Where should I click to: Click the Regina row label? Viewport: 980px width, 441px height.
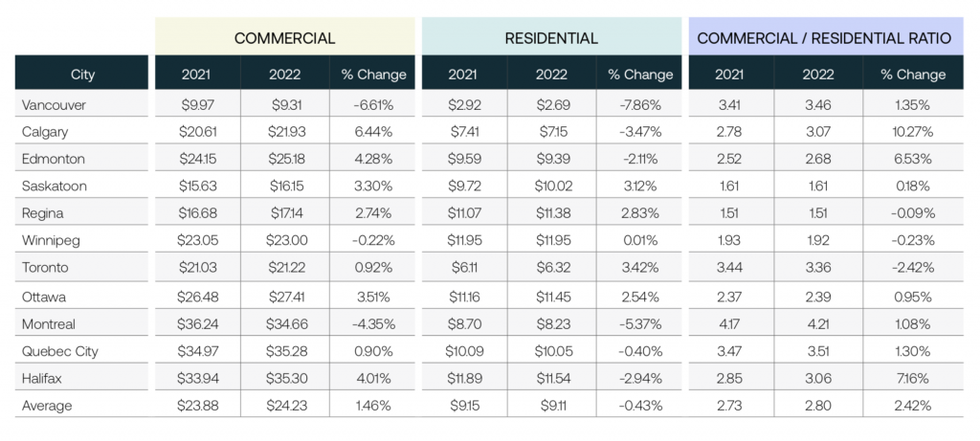coord(41,212)
